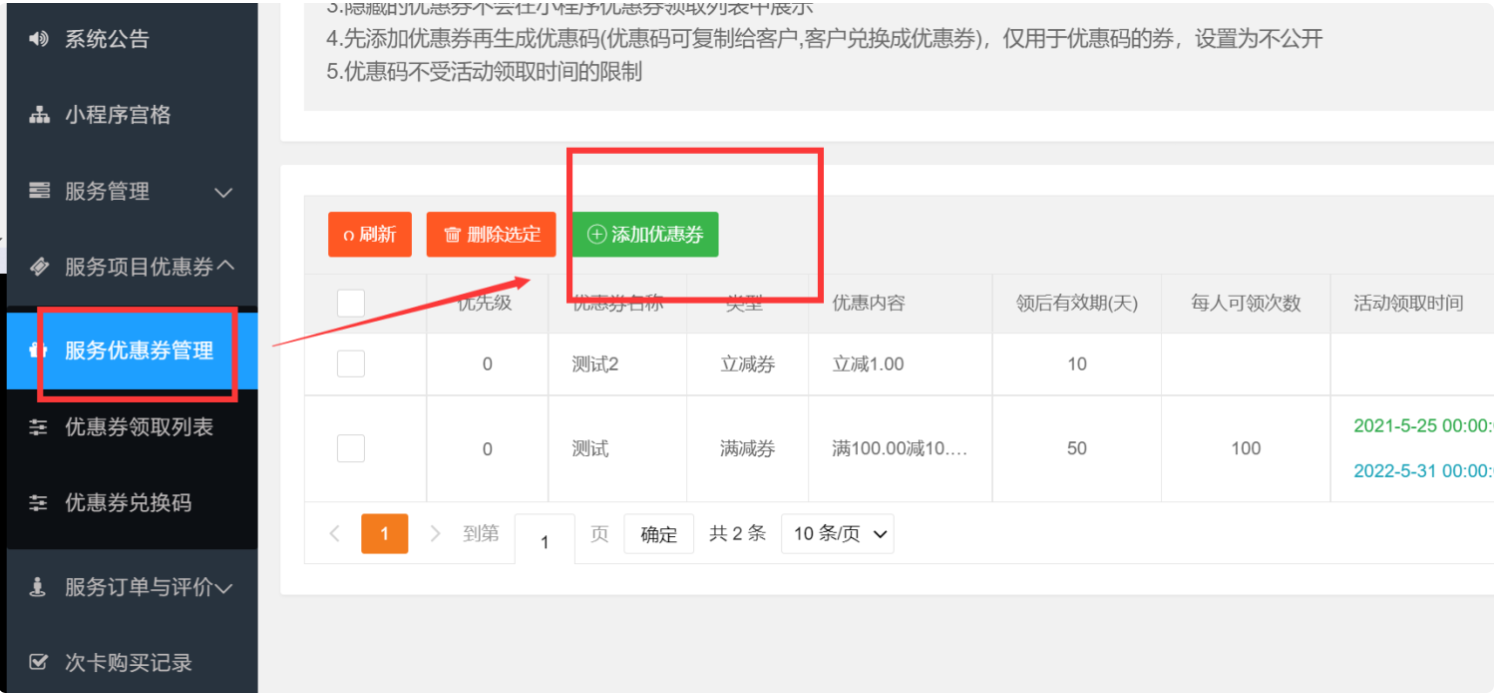Click the 满减券 type cell
Screen dimensions: 1494x698
[748, 449]
